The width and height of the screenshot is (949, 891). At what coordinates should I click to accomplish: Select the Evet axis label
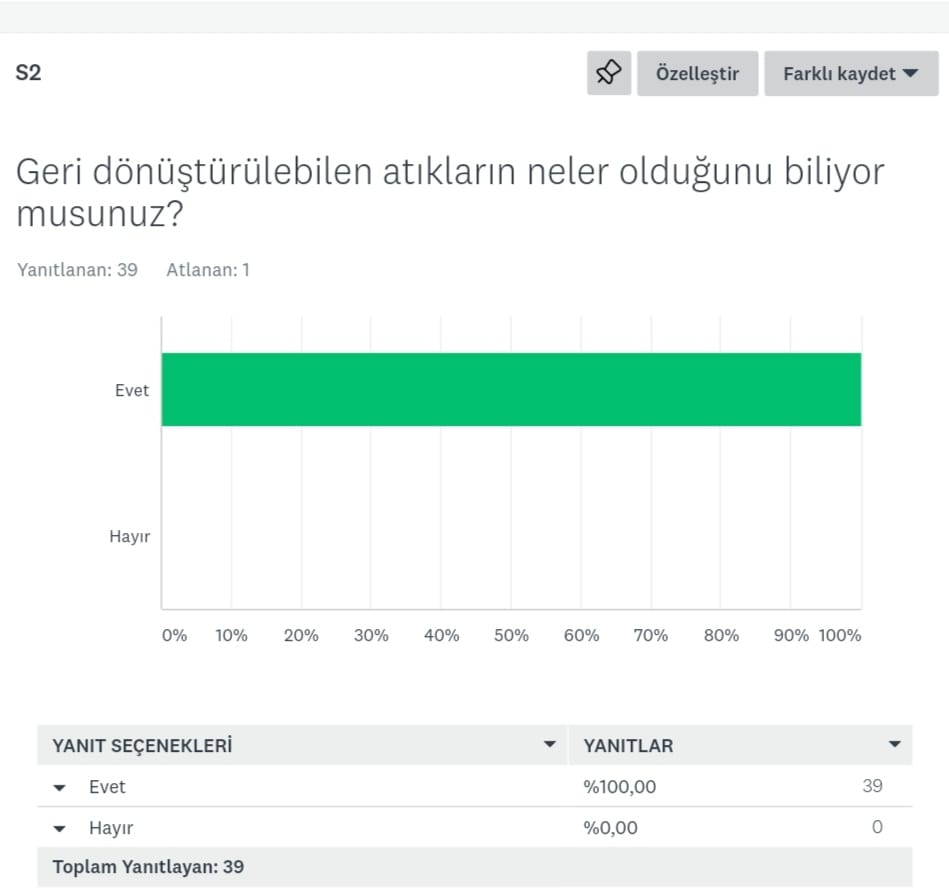point(131,390)
